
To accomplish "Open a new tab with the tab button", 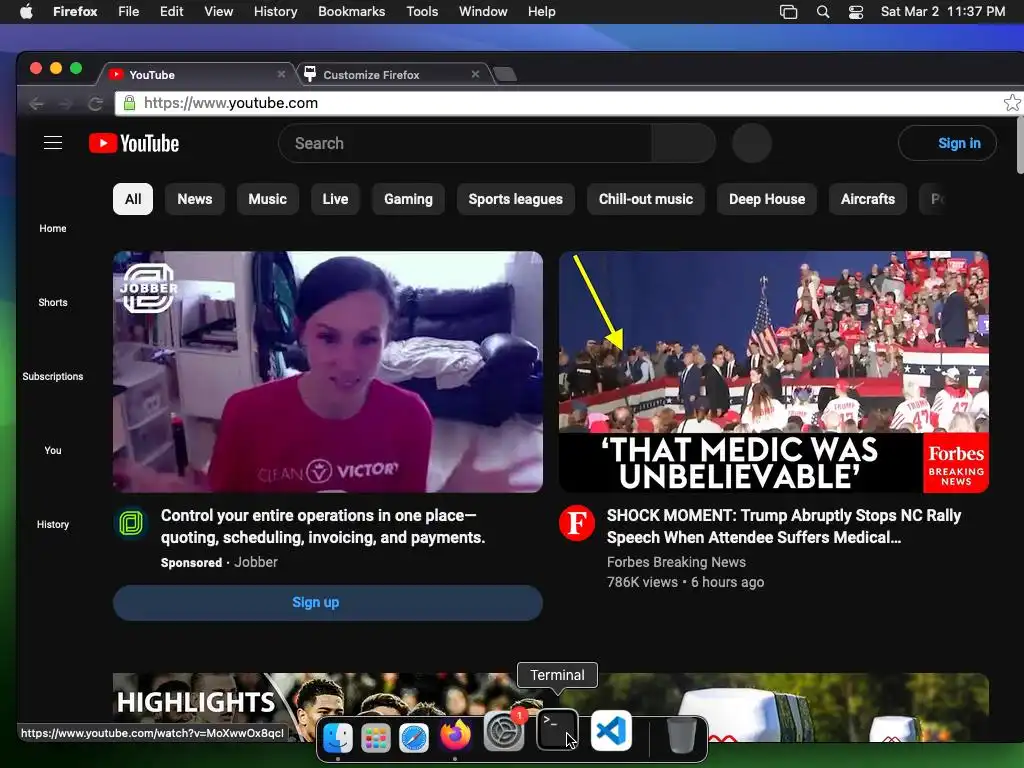I will tap(505, 74).
